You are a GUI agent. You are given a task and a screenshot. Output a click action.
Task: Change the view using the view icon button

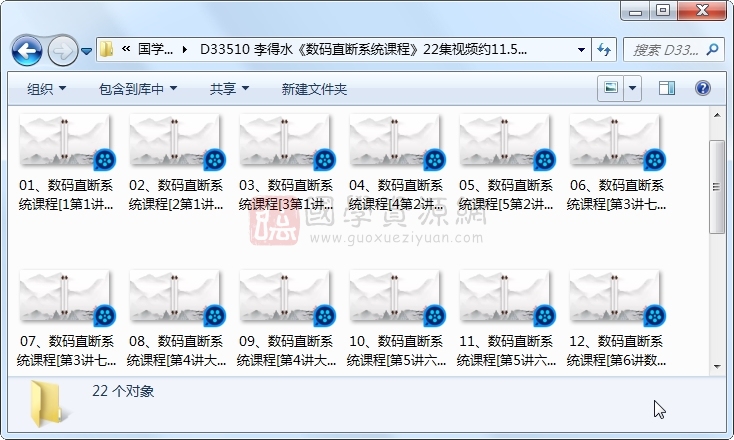(610, 88)
